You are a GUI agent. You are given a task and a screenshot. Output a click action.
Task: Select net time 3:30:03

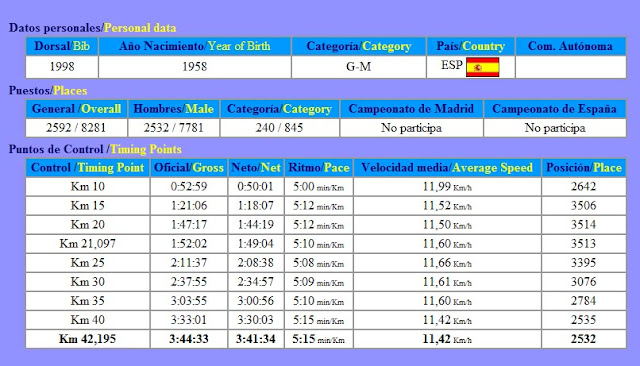(256, 319)
